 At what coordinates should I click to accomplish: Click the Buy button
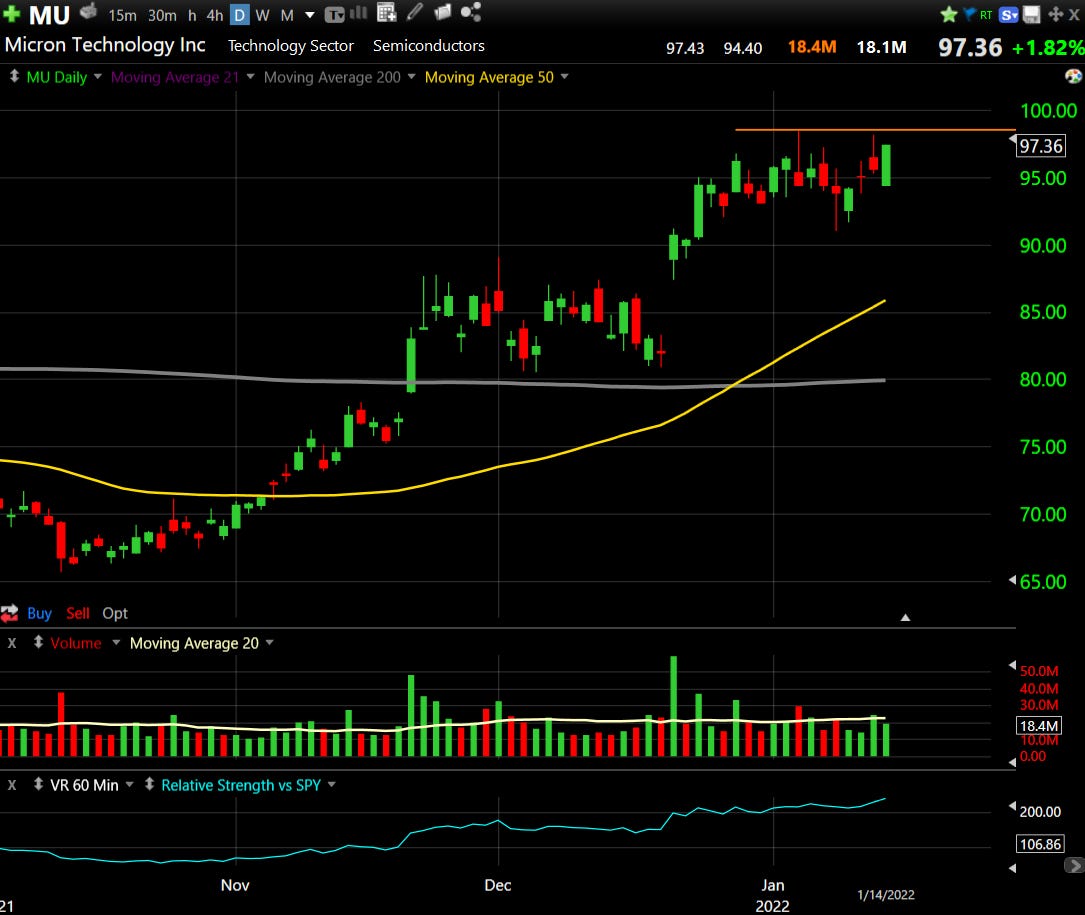tap(39, 613)
